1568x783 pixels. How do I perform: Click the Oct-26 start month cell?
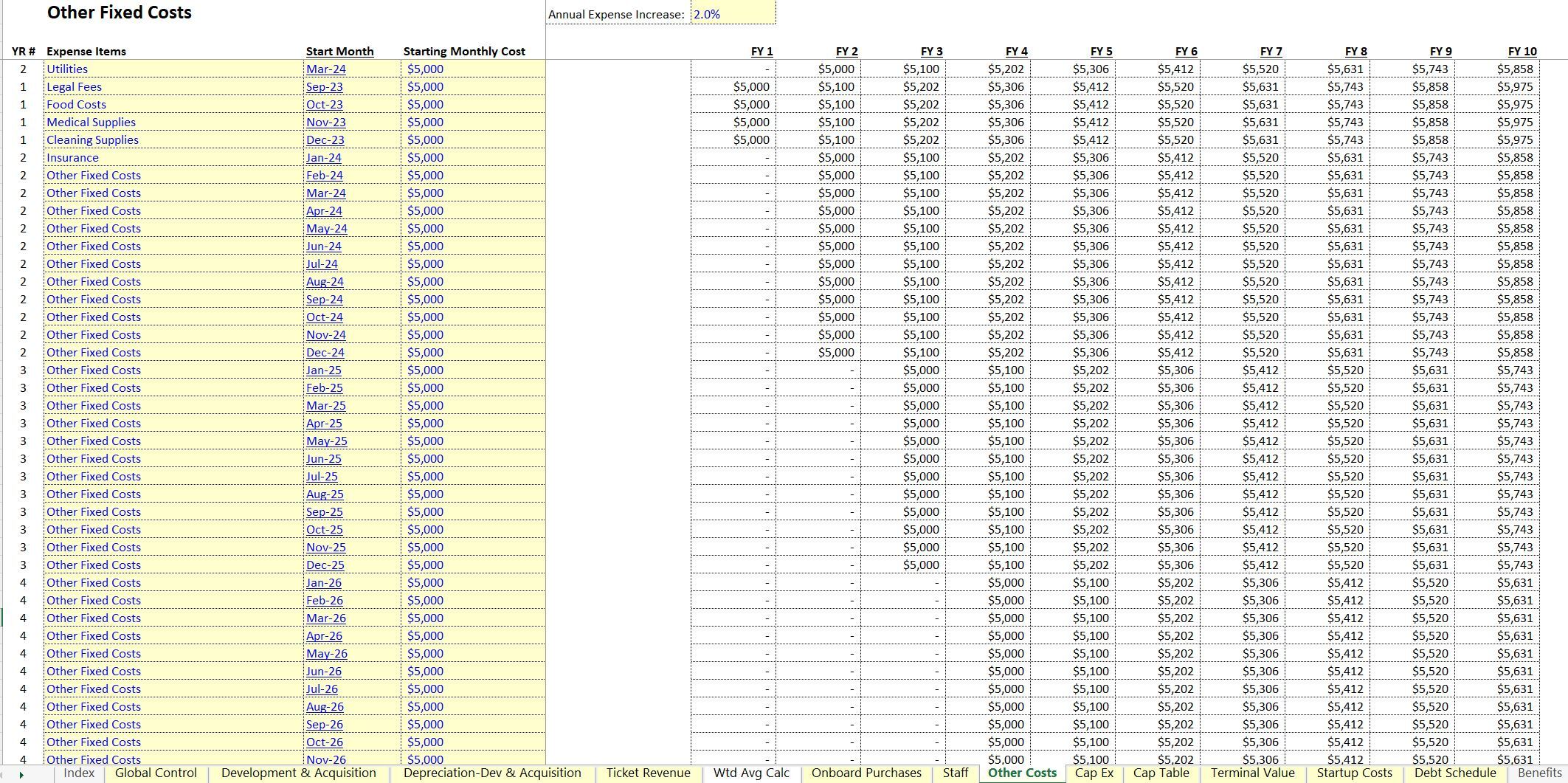pos(352,742)
